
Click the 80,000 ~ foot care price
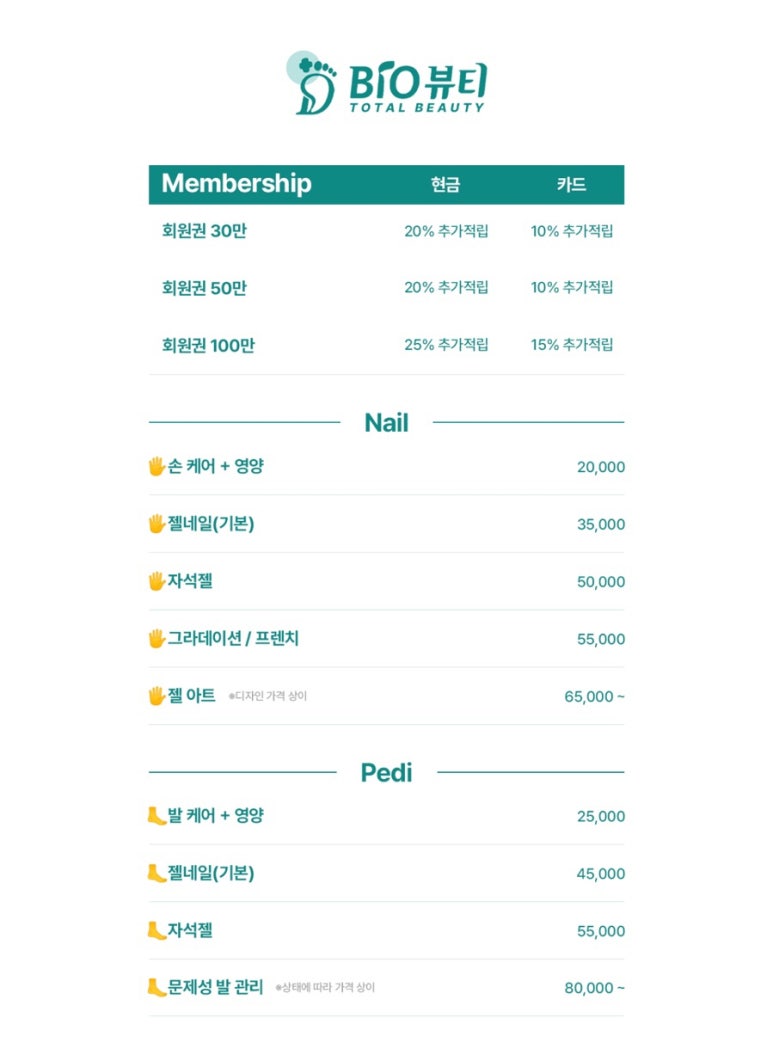595,988
